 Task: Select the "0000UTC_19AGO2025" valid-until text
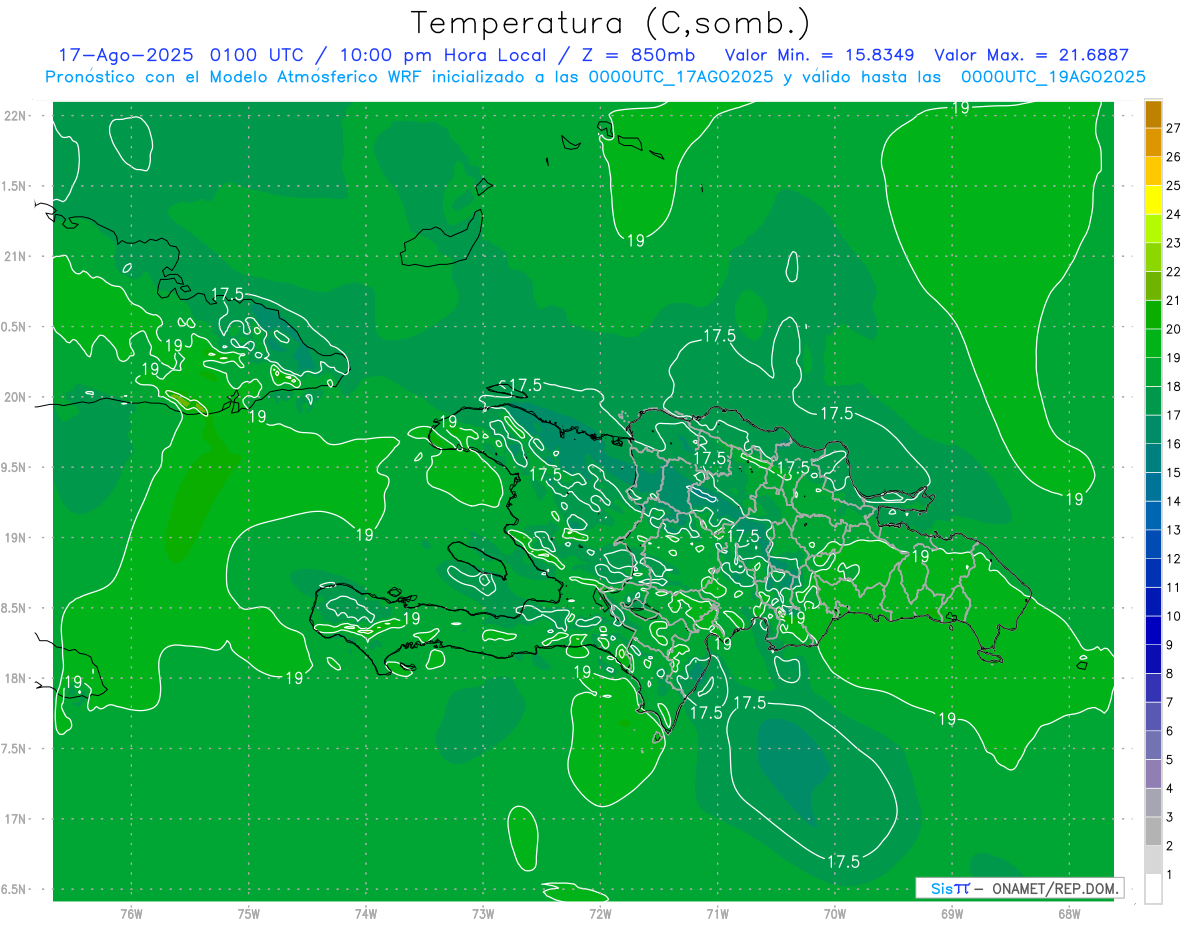[1053, 77]
